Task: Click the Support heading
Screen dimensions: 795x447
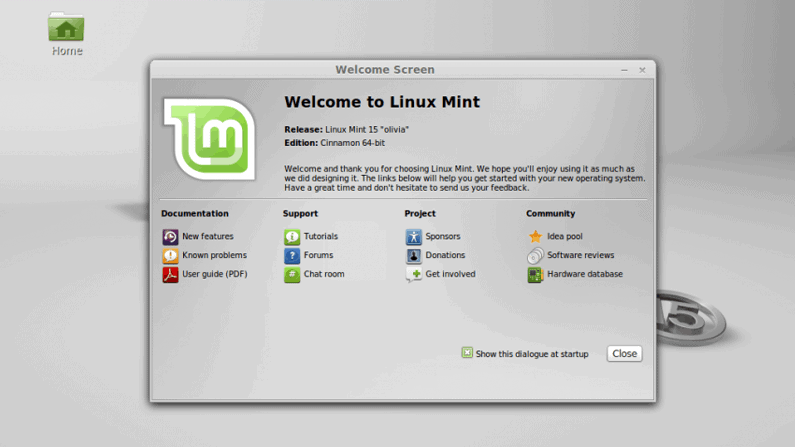Action: coord(300,213)
